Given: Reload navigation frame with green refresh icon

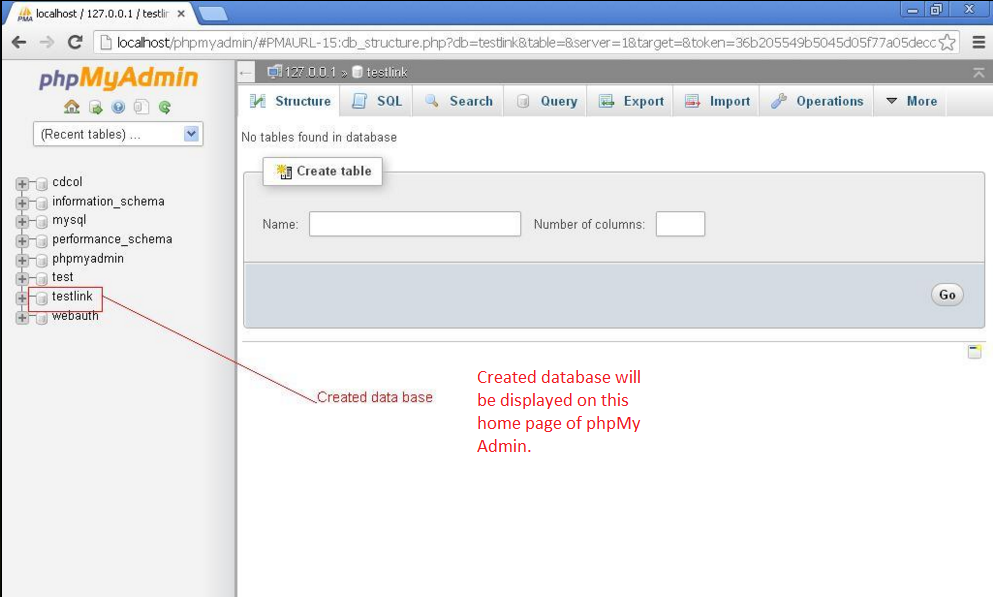Looking at the screenshot, I should pyautogui.click(x=165, y=107).
